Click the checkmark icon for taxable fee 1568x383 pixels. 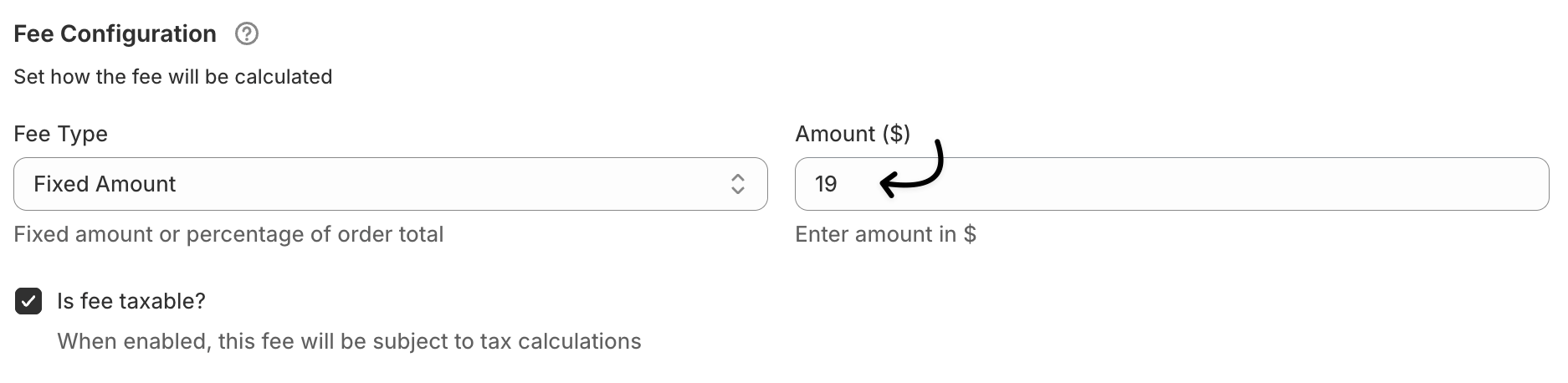point(28,301)
